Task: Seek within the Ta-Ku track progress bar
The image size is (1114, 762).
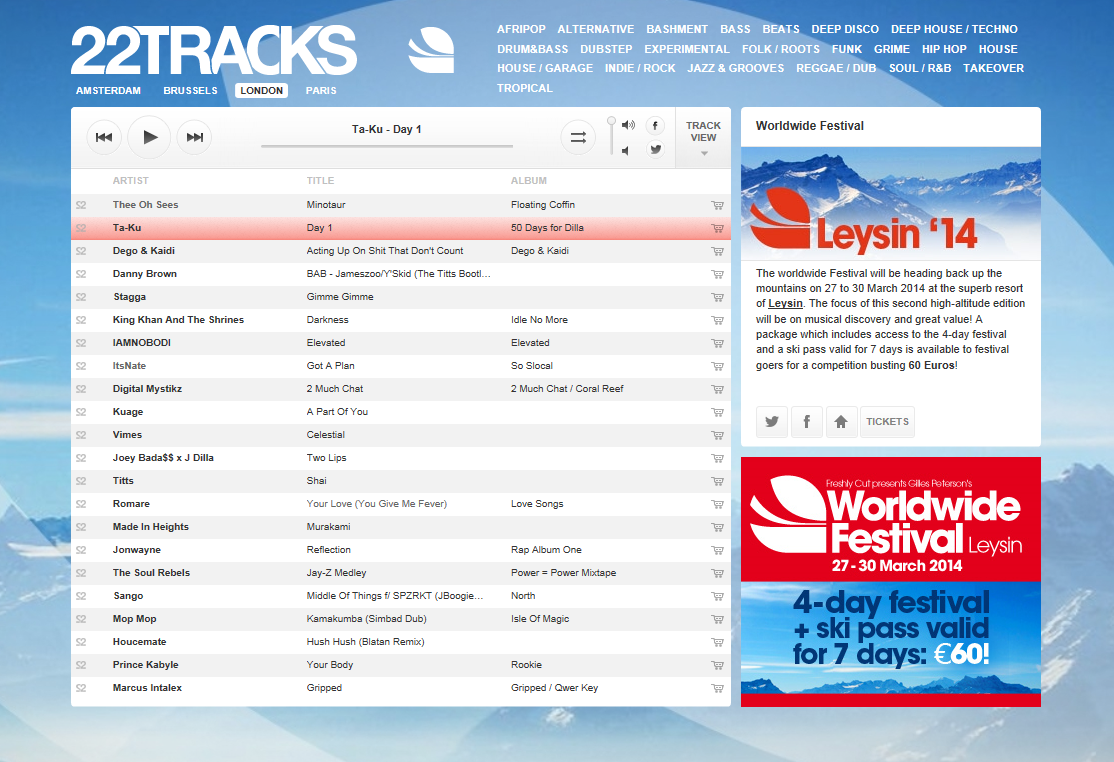Action: tap(387, 146)
